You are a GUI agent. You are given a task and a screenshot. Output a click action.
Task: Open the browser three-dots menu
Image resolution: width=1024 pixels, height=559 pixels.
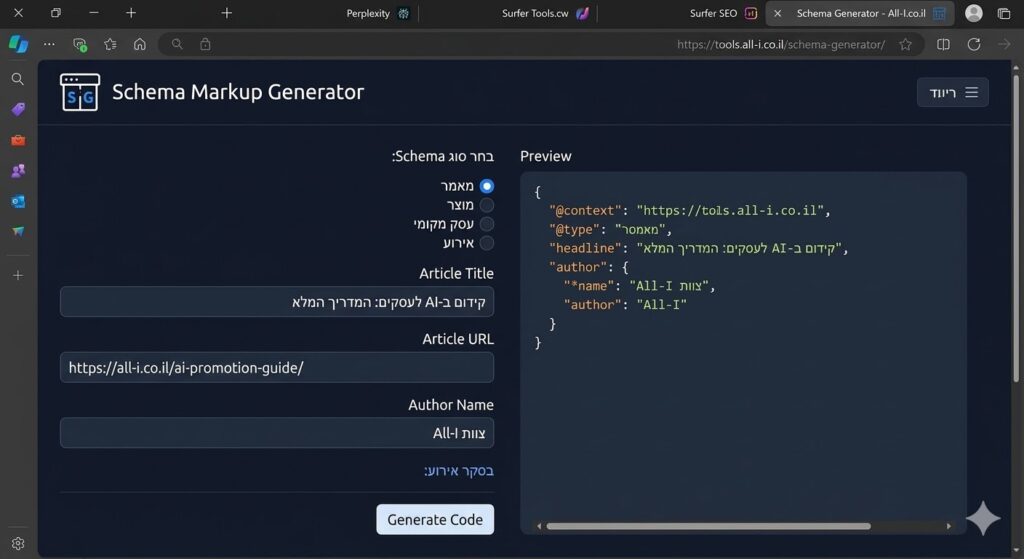pyautogui.click(x=49, y=44)
